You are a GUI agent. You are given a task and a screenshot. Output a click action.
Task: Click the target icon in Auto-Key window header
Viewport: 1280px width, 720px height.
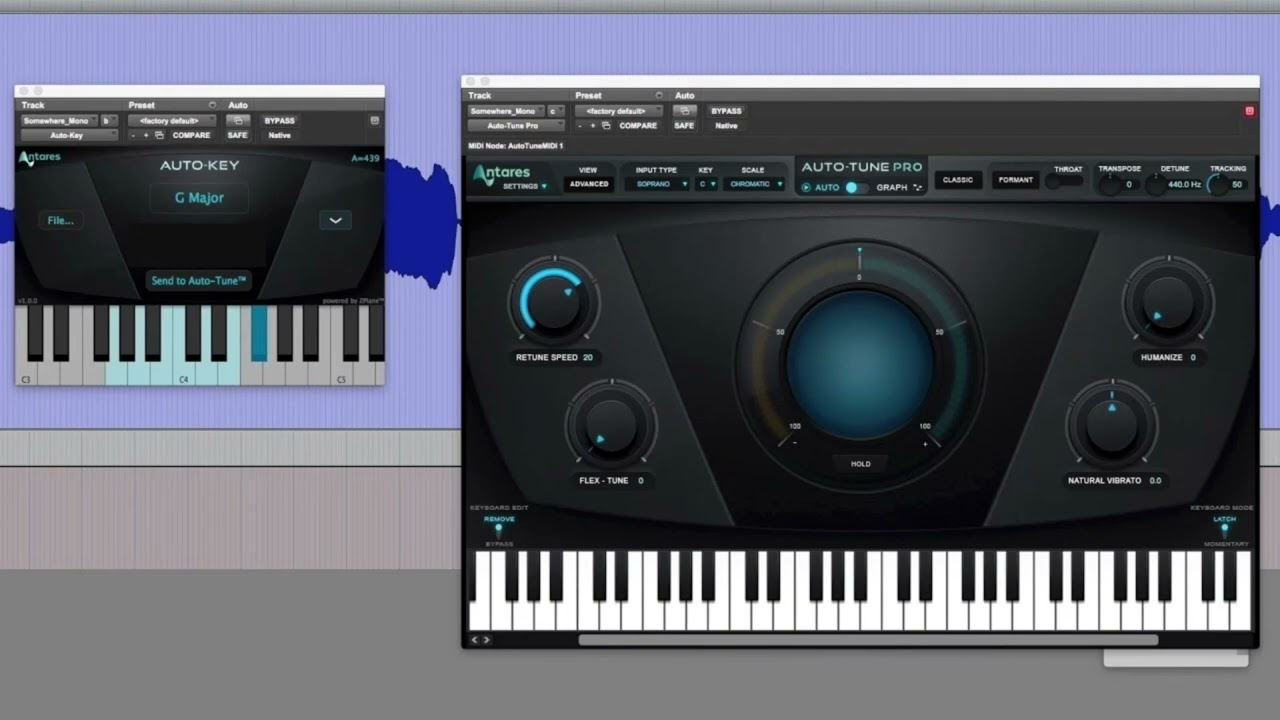tap(374, 121)
